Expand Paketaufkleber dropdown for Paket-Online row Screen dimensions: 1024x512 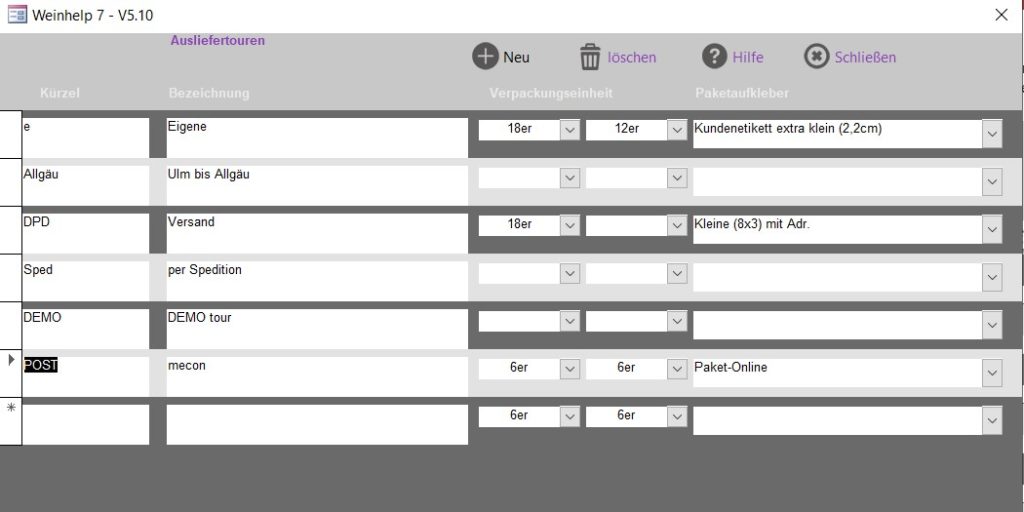(991, 374)
